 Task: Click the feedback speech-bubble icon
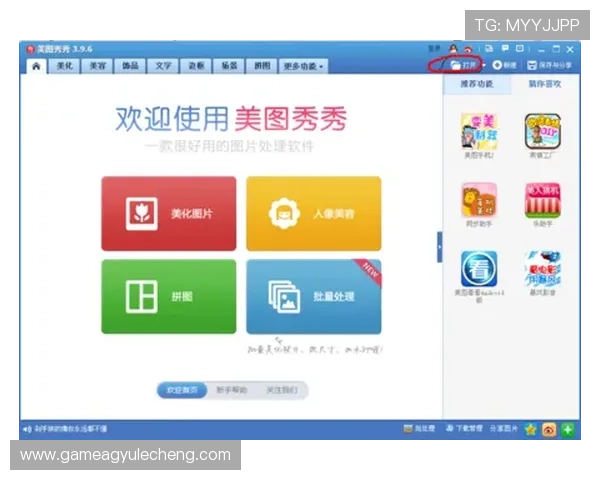pos(505,48)
